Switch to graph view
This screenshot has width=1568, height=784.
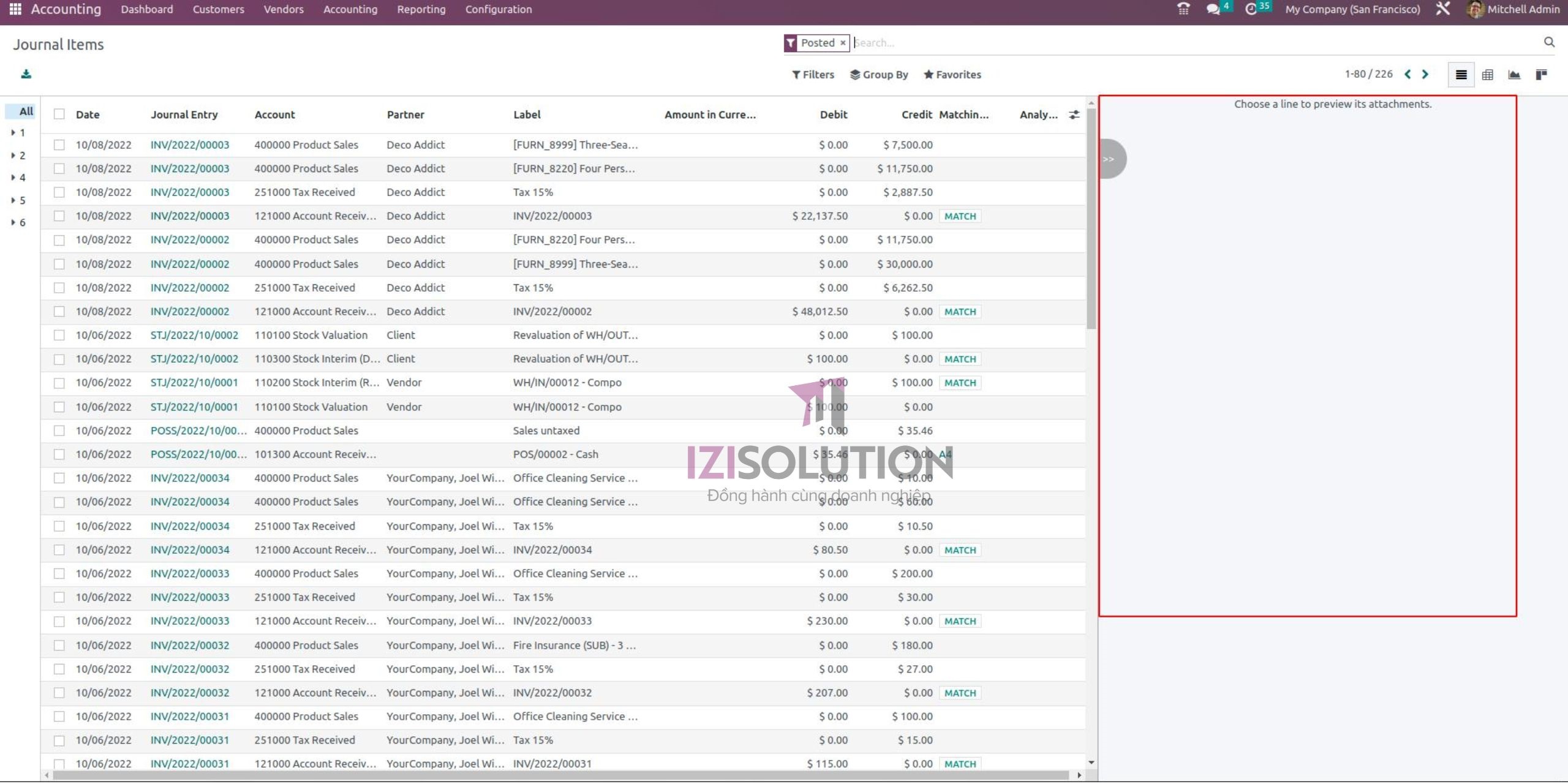1514,74
